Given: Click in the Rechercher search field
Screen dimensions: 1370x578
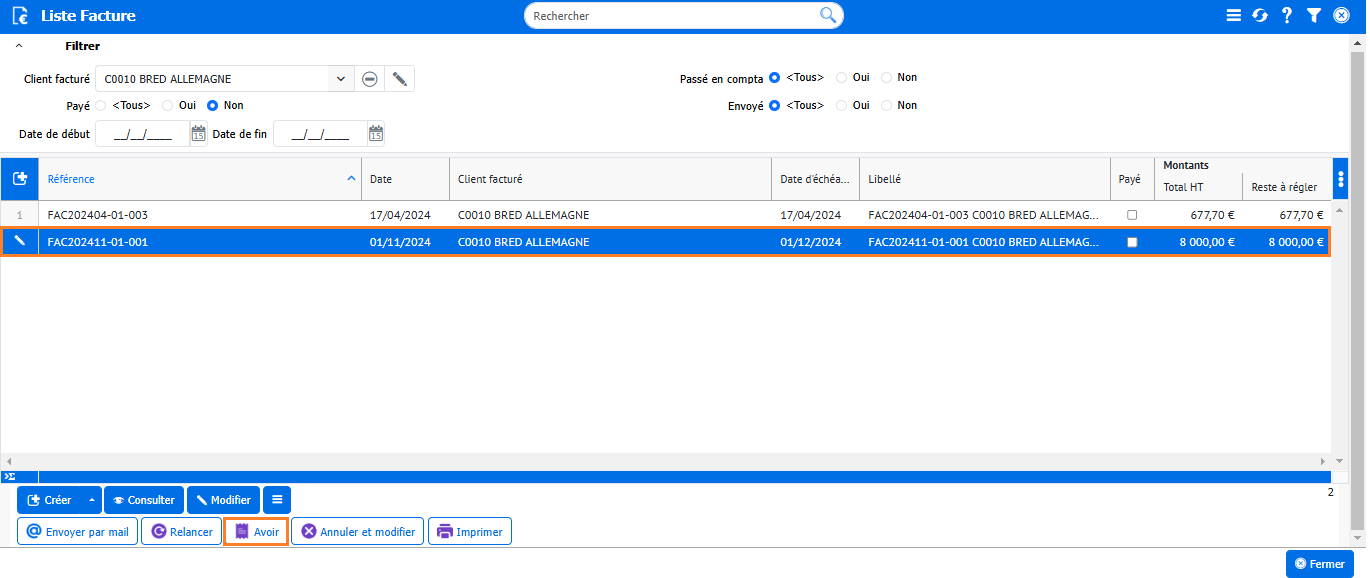Looking at the screenshot, I should (670, 16).
